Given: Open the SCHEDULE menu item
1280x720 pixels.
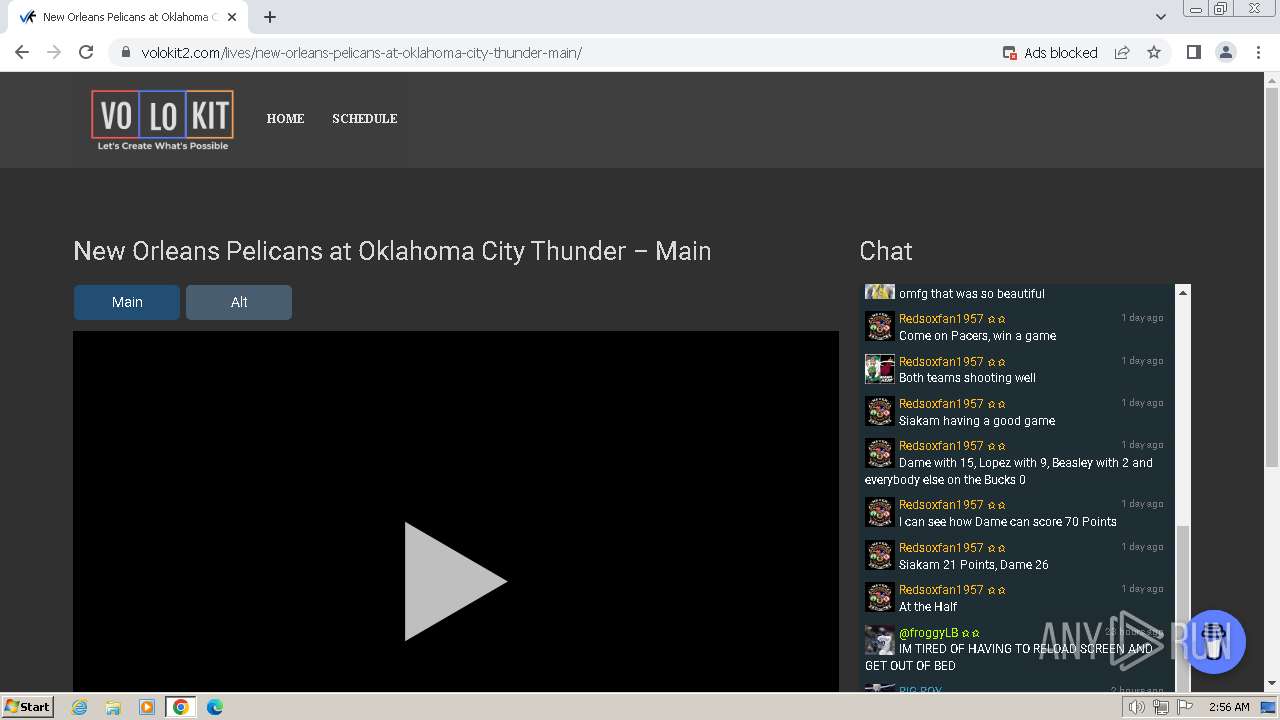Looking at the screenshot, I should (x=365, y=118).
